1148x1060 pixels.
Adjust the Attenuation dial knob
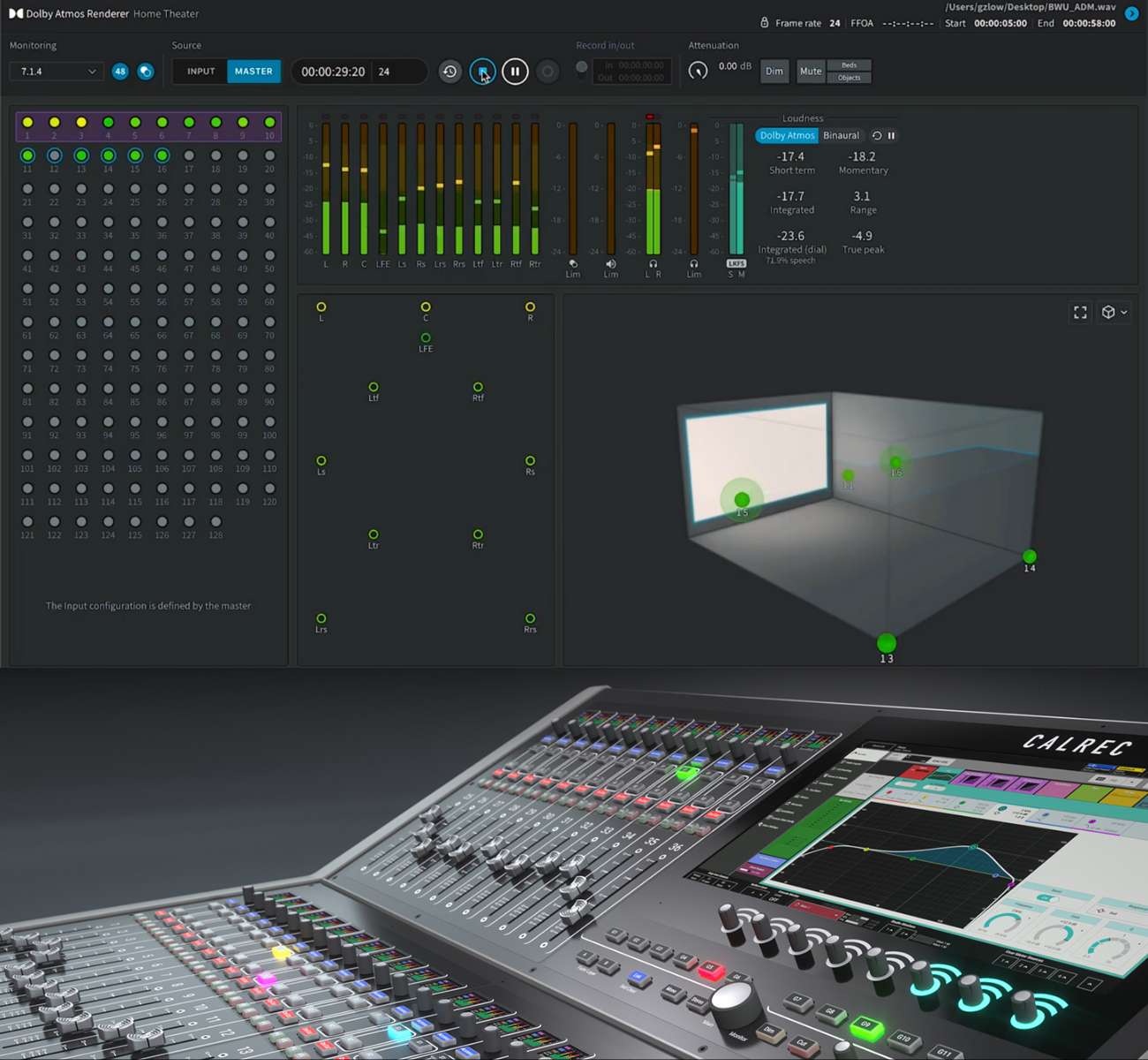click(699, 70)
